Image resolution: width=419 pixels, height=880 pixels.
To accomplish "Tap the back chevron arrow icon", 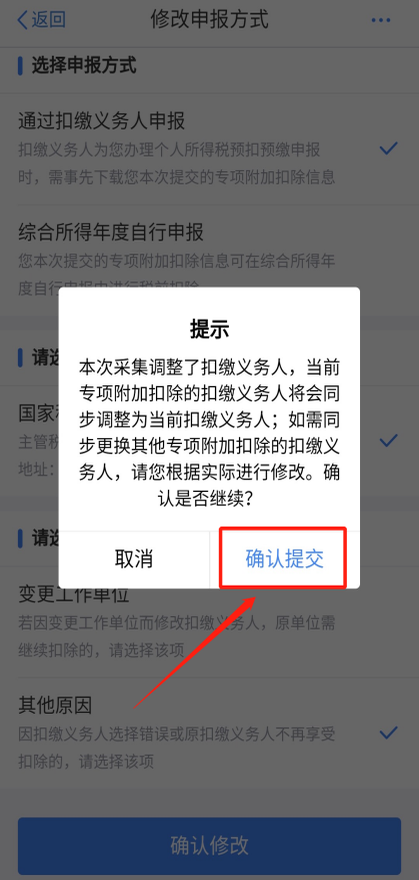I will point(22,20).
